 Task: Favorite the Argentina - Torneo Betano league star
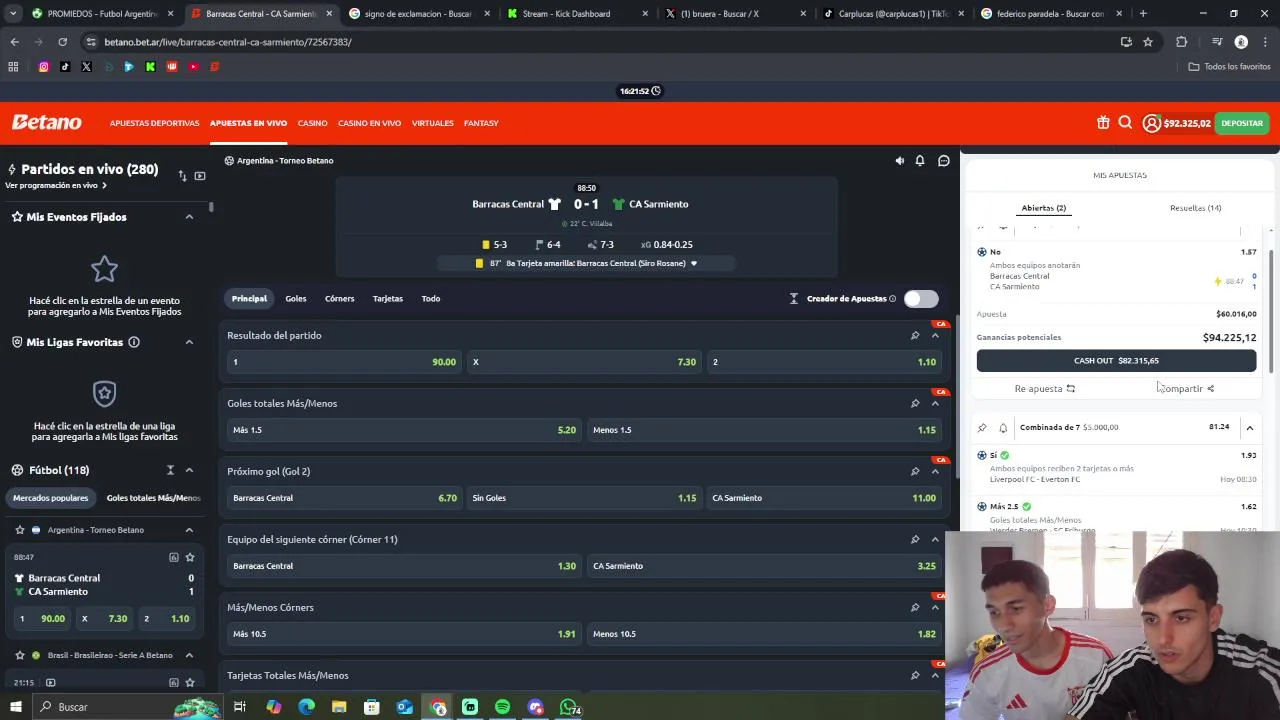19,530
